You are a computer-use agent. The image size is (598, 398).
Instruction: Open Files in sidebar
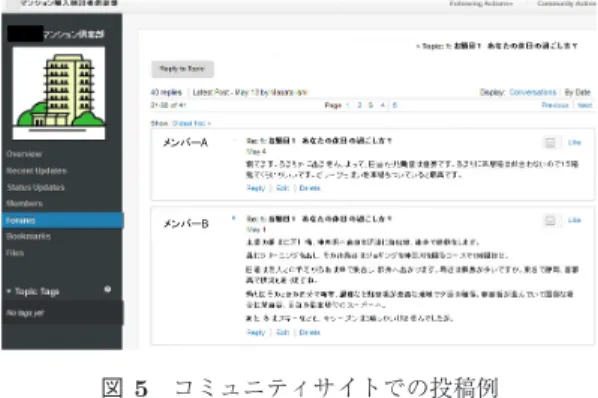coord(15,253)
